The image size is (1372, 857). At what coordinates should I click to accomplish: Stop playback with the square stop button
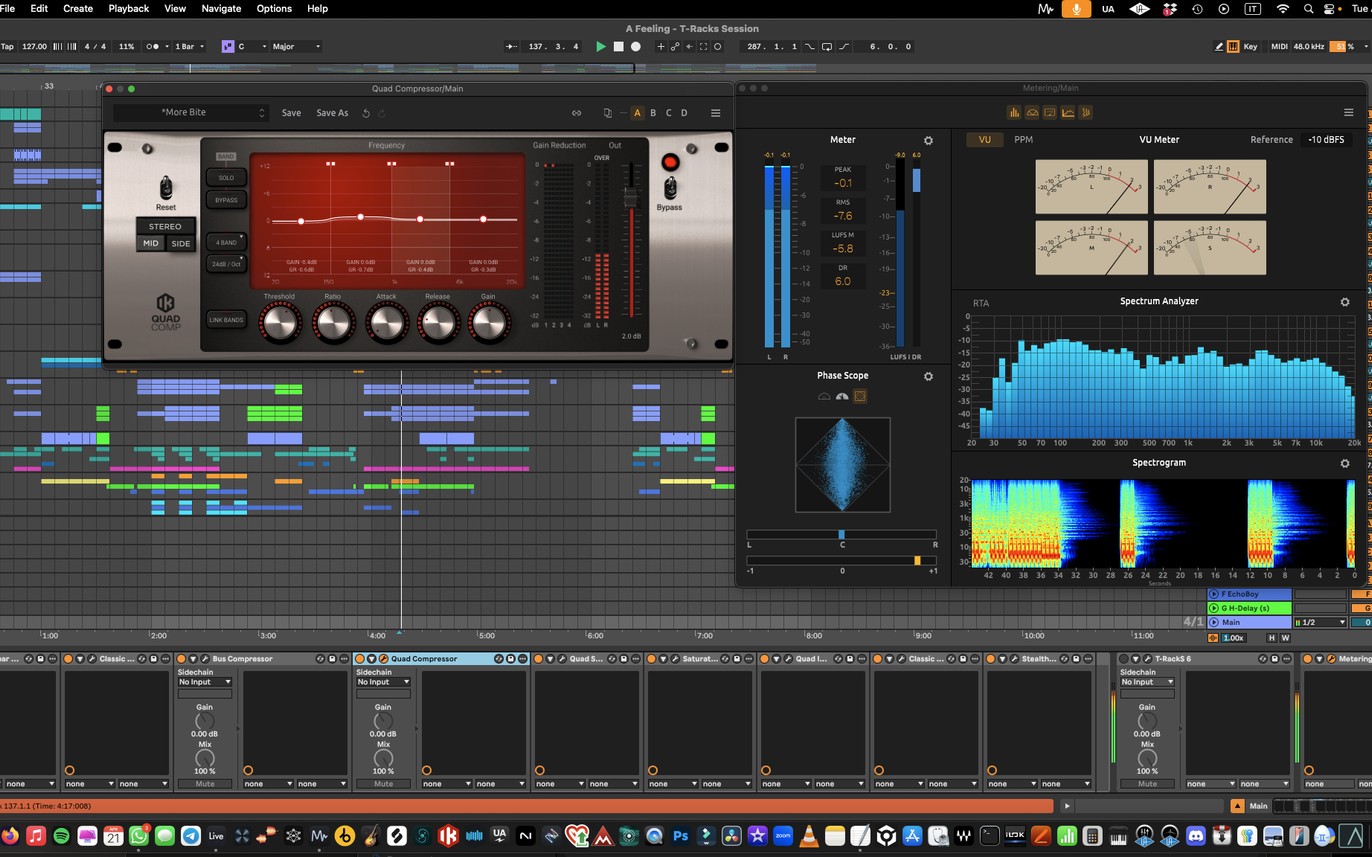(618, 47)
